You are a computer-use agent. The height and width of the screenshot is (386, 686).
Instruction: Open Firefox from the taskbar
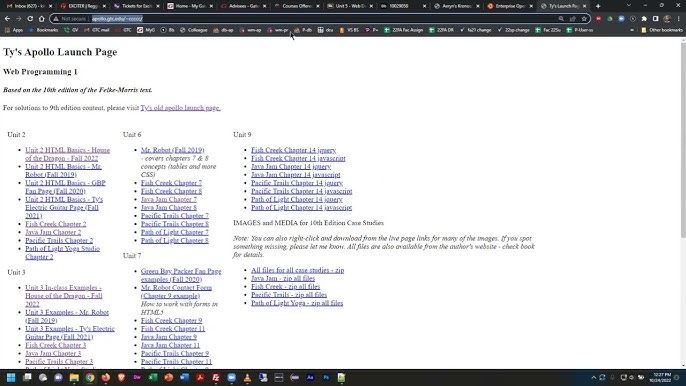tap(105, 377)
